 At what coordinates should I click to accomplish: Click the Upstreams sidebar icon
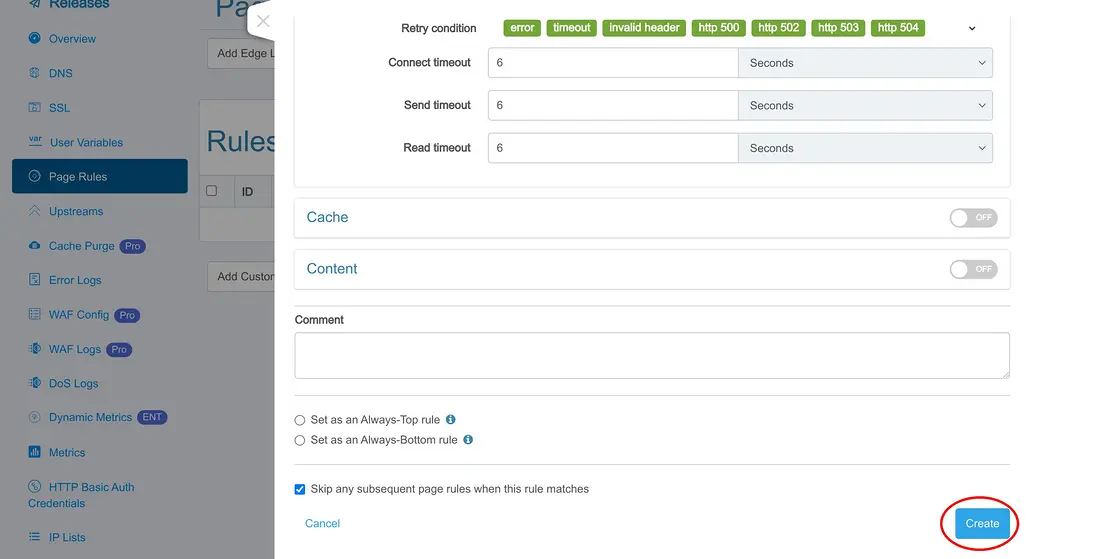coord(35,211)
